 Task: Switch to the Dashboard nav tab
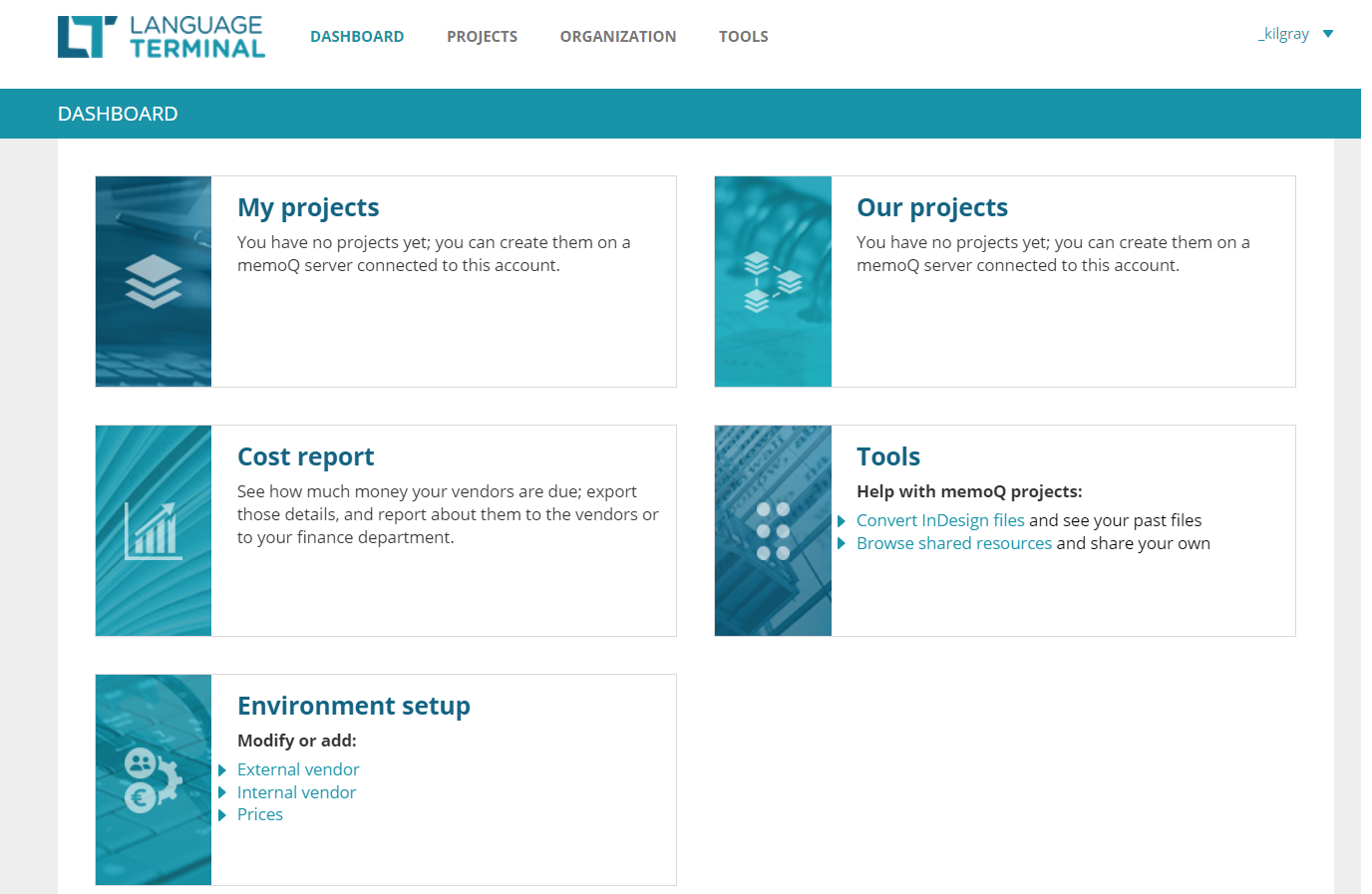pyautogui.click(x=357, y=37)
